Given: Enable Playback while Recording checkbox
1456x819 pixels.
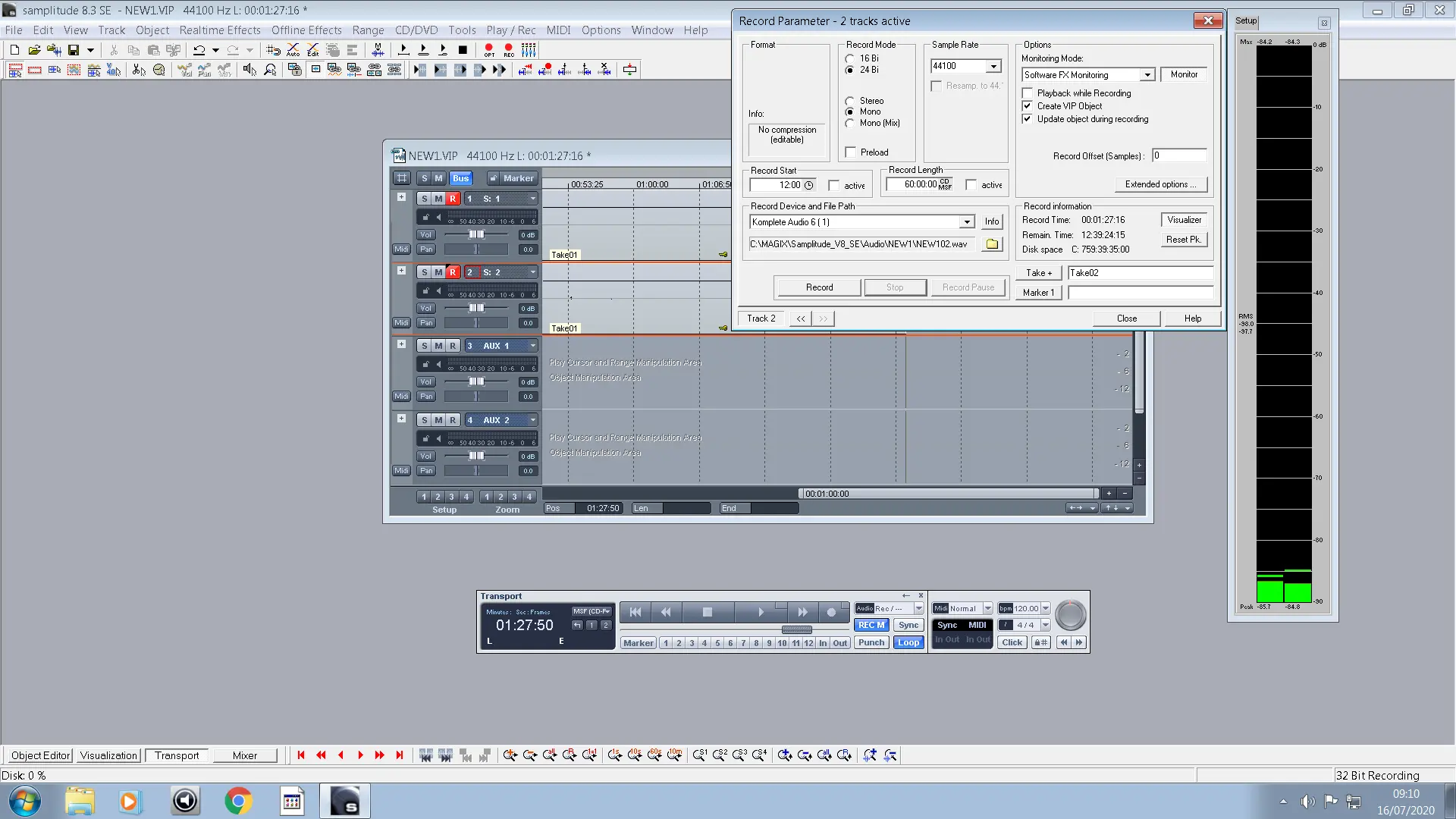Looking at the screenshot, I should pos(1028,93).
